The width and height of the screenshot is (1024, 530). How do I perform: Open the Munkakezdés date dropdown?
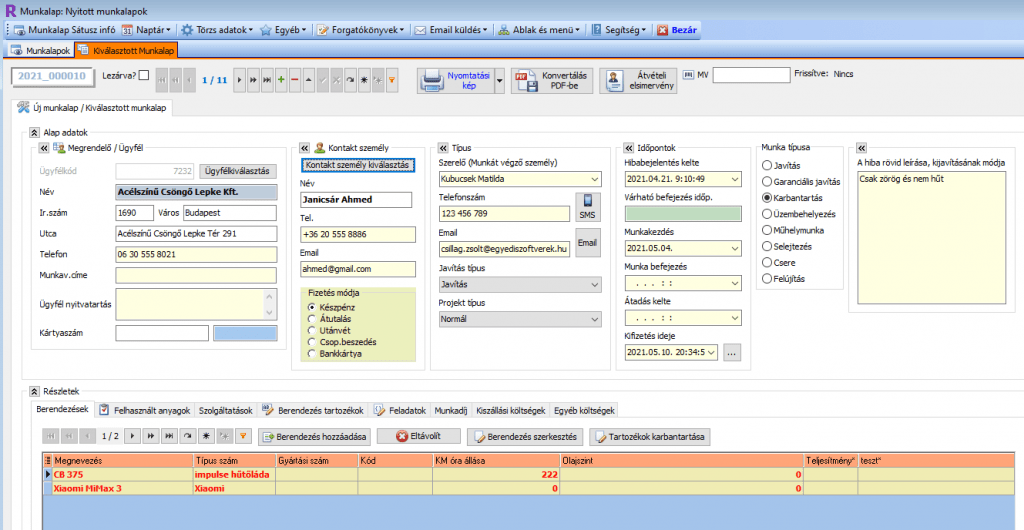click(735, 249)
